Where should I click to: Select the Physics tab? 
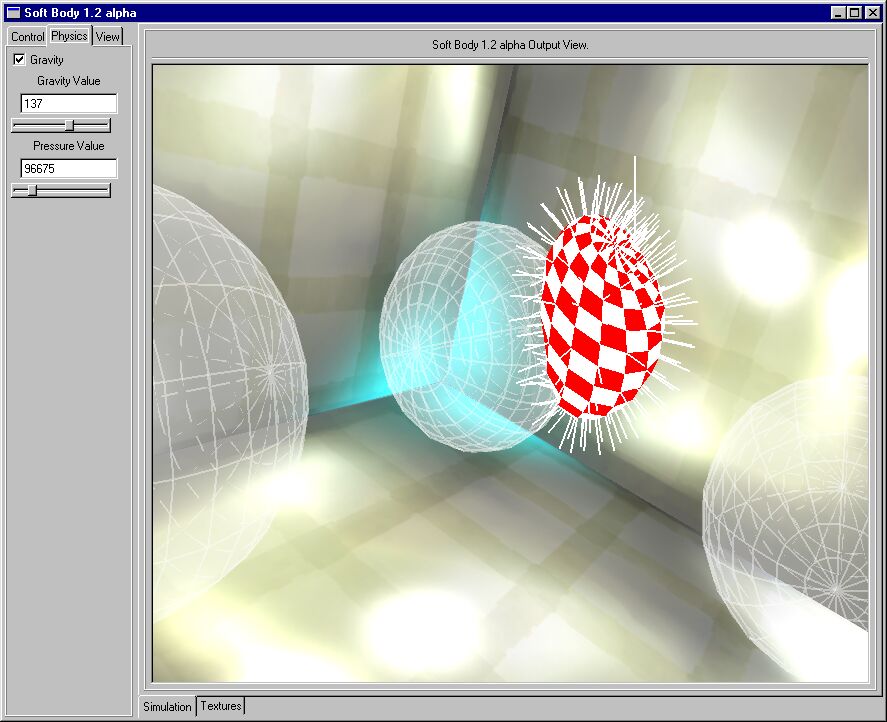pos(69,36)
